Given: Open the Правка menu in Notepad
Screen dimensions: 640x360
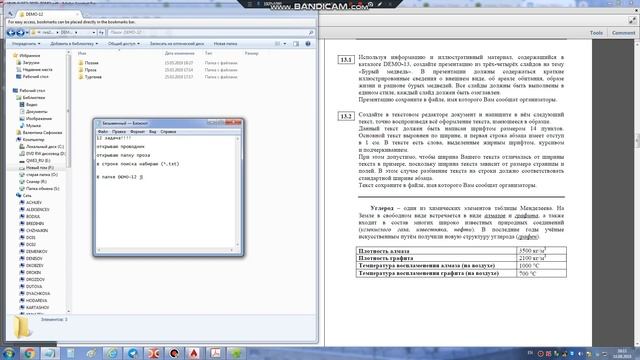Looking at the screenshot, I should [119, 132].
